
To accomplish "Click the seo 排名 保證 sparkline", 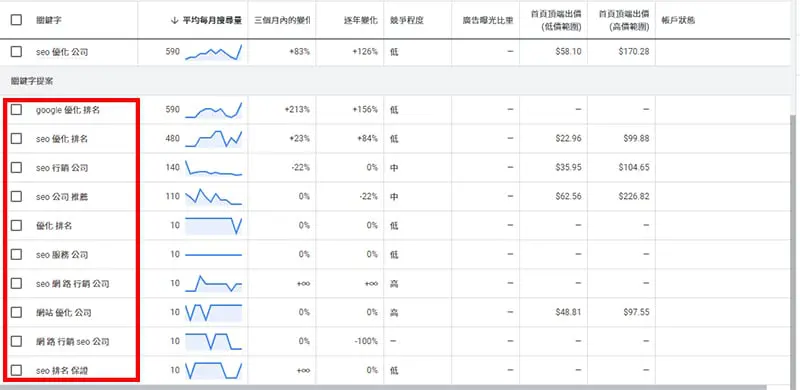I will (213, 371).
